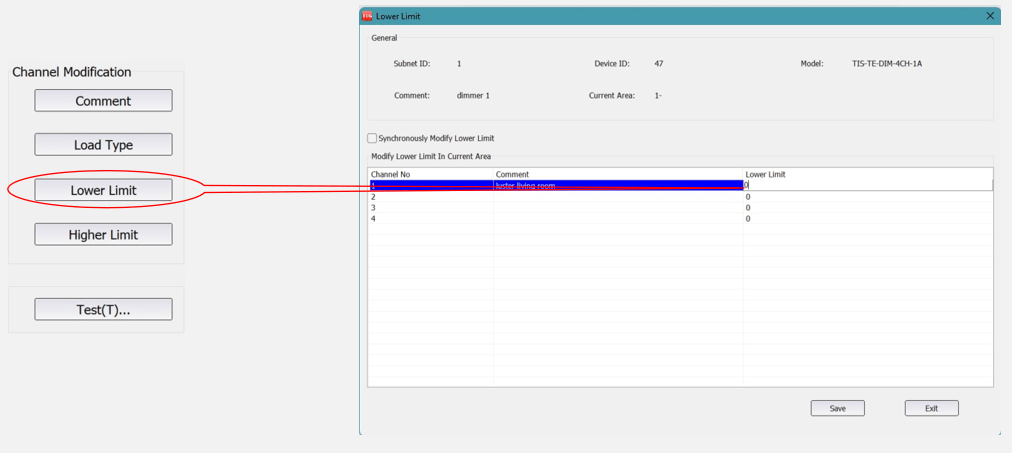
Task: Select channel 2 row in table
Action: tap(430, 197)
